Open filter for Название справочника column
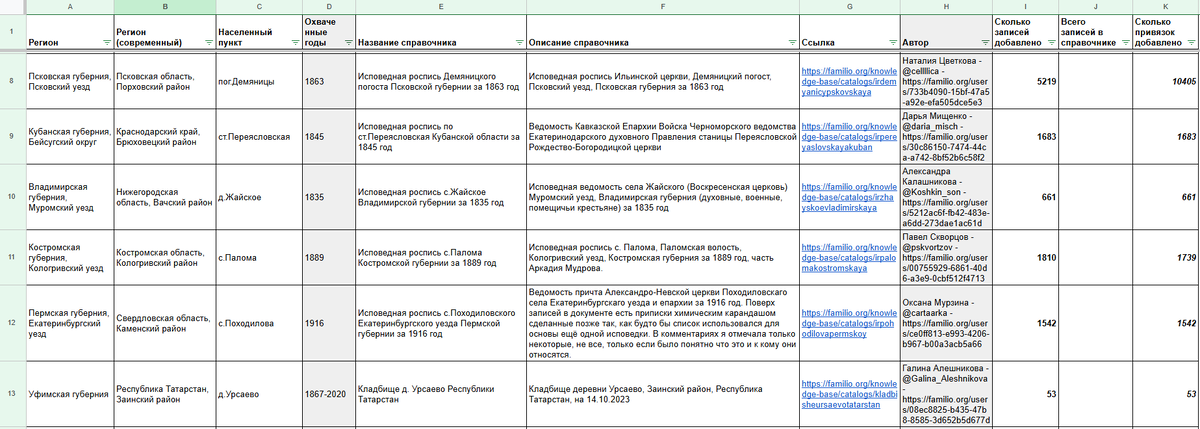Viewport: 1200px width, 429px height. tap(518, 43)
